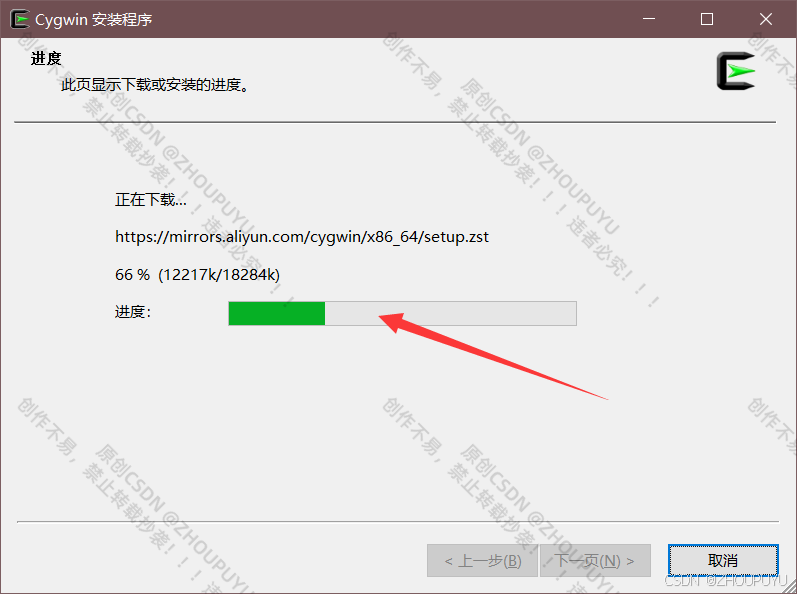Maximize the Cygwin installer window
Image resolution: width=797 pixels, height=594 pixels.
[x=707, y=19]
